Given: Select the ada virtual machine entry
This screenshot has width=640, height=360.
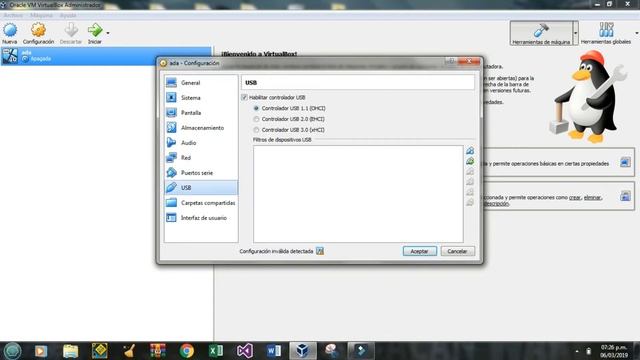Looking at the screenshot, I should 106,56.
